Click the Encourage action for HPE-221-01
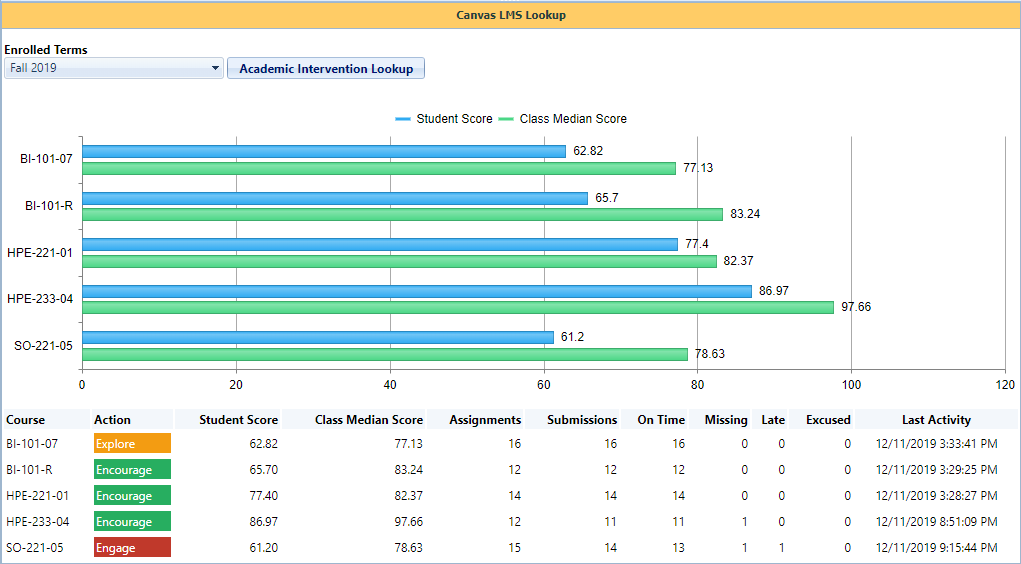1021x564 pixels. click(x=132, y=496)
